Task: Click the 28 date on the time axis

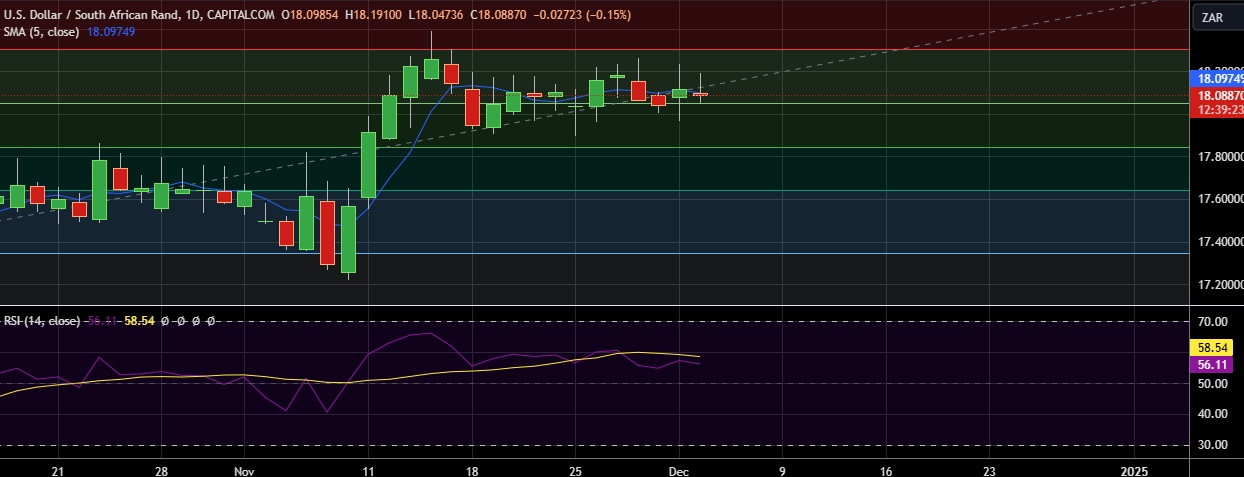Action: click(161, 469)
